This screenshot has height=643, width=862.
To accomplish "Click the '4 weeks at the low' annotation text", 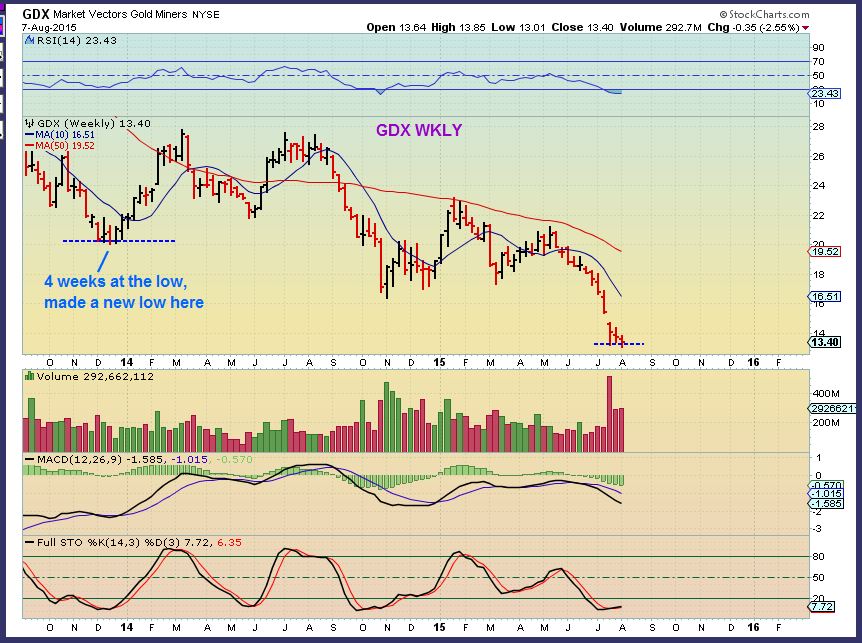I will pyautogui.click(x=115, y=281).
